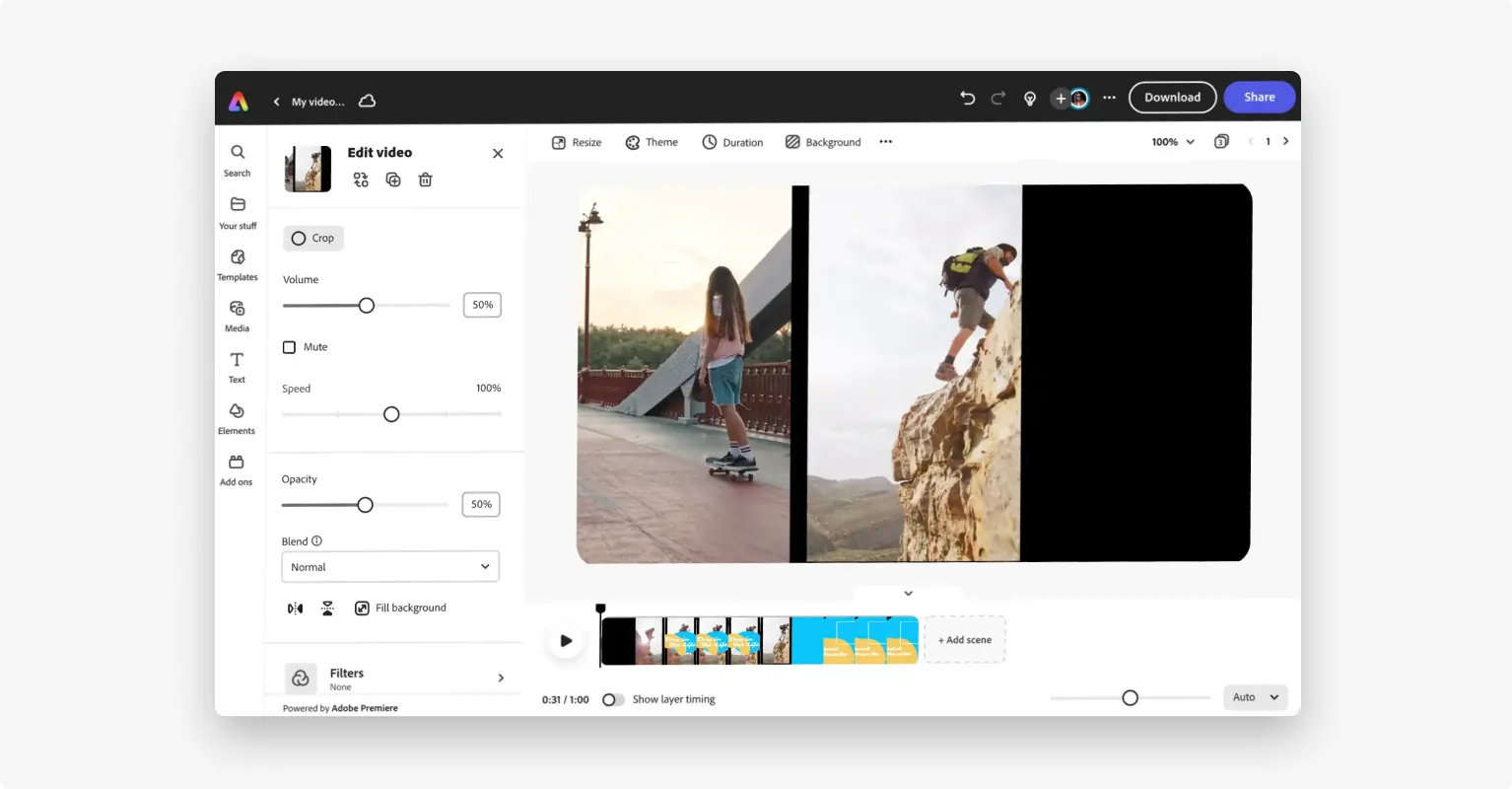Go back using the arrow beside My video
Screen dimensions: 1512x789
click(x=276, y=102)
